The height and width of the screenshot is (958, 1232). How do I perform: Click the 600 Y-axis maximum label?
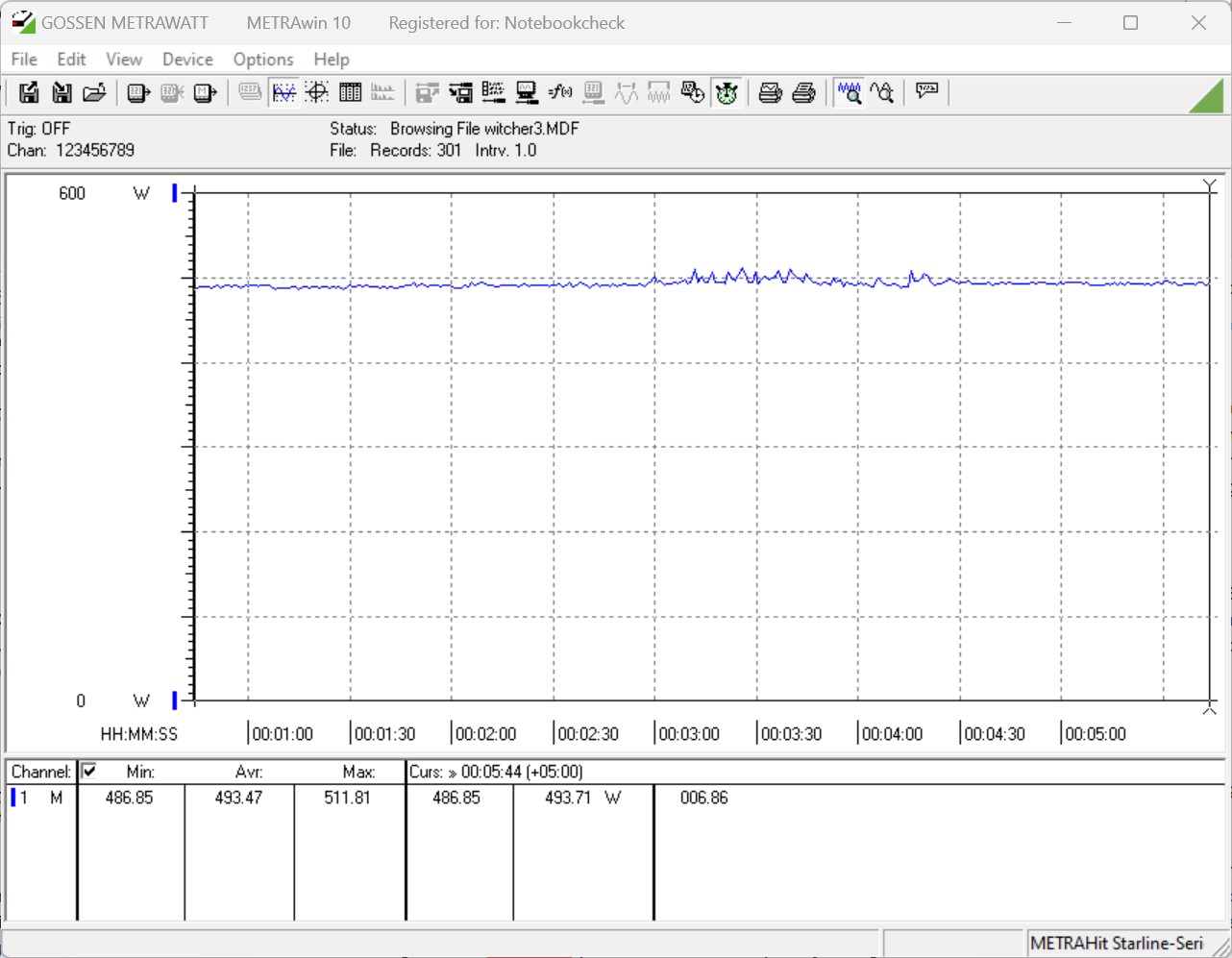[72, 193]
